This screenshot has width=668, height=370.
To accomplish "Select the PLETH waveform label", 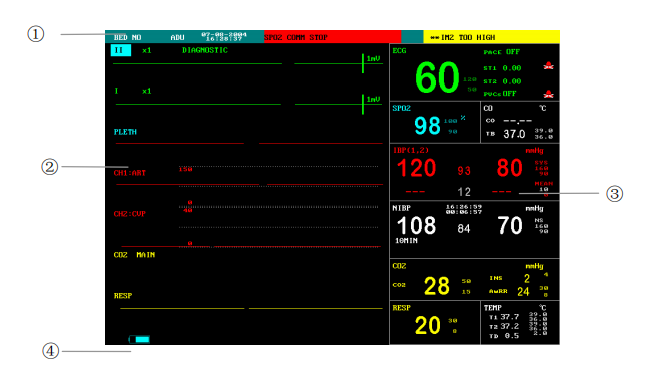I will tap(125, 132).
